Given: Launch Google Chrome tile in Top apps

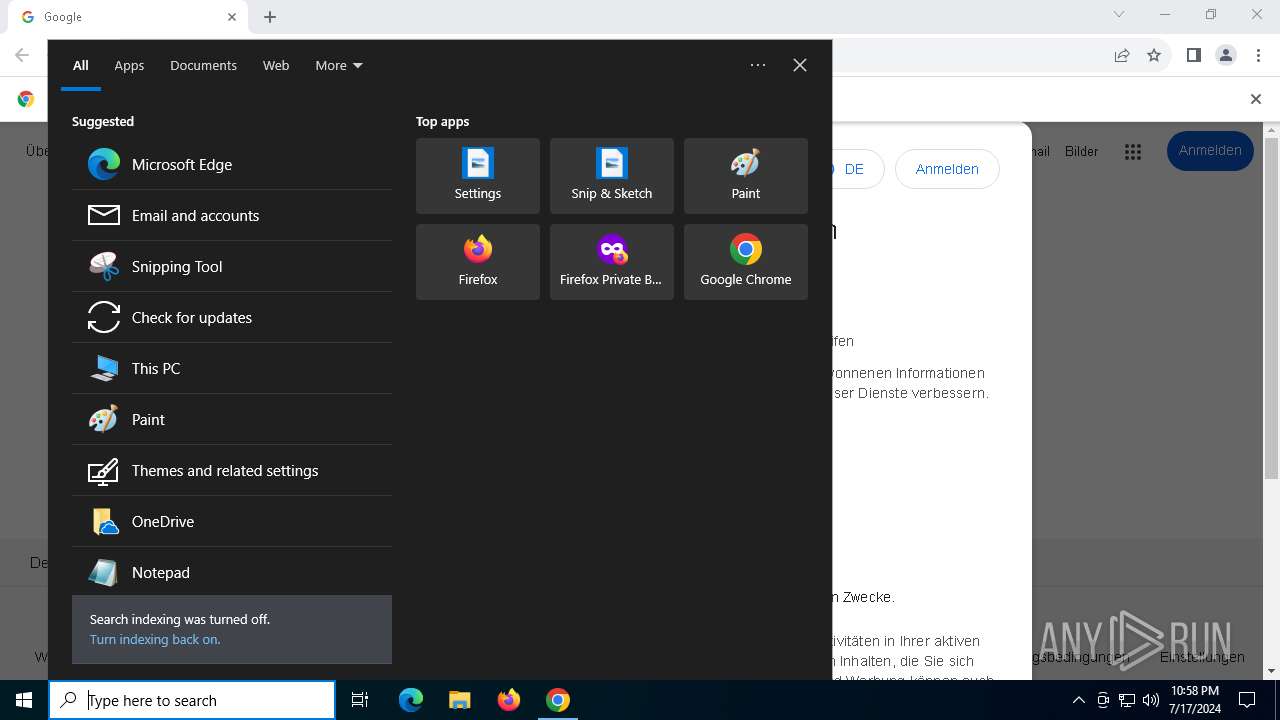Looking at the screenshot, I should [x=746, y=262].
